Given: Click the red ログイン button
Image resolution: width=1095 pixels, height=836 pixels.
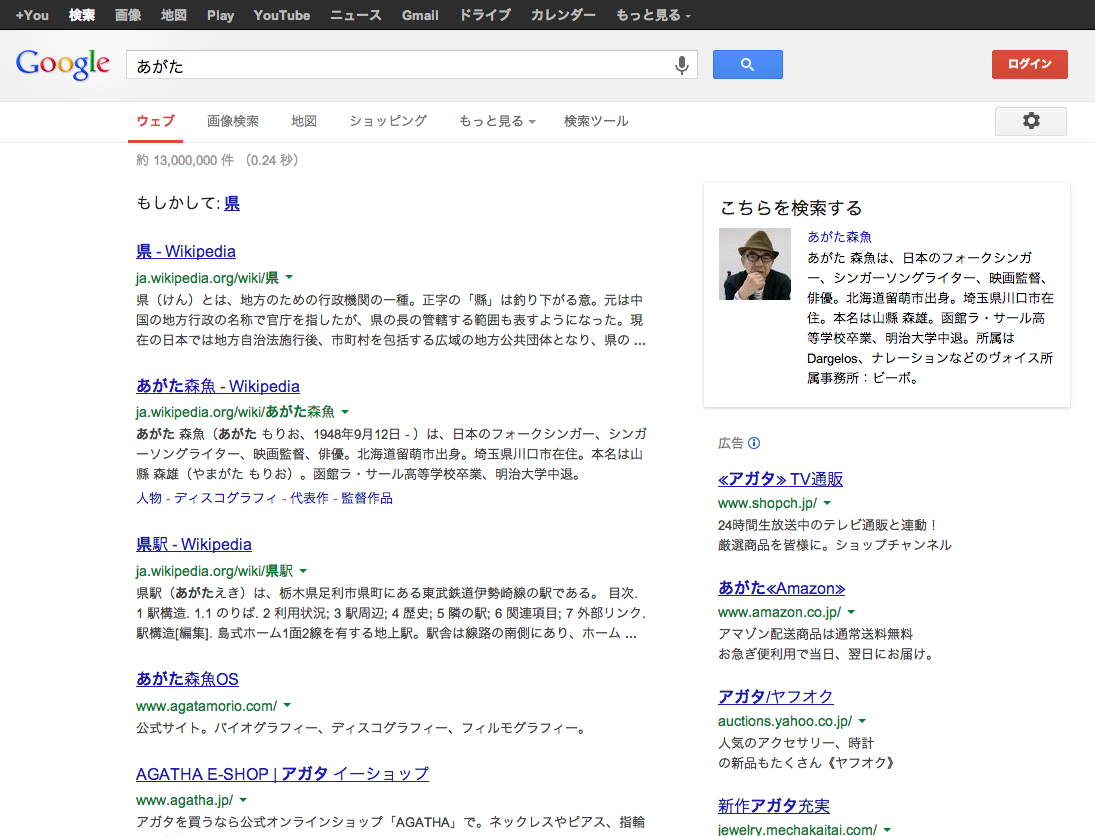Looking at the screenshot, I should tap(1029, 64).
